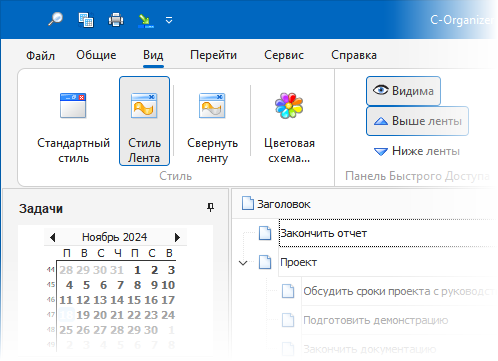This screenshot has width=498, height=361.
Task: Click the green arrow export icon
Action: pyautogui.click(x=145, y=20)
